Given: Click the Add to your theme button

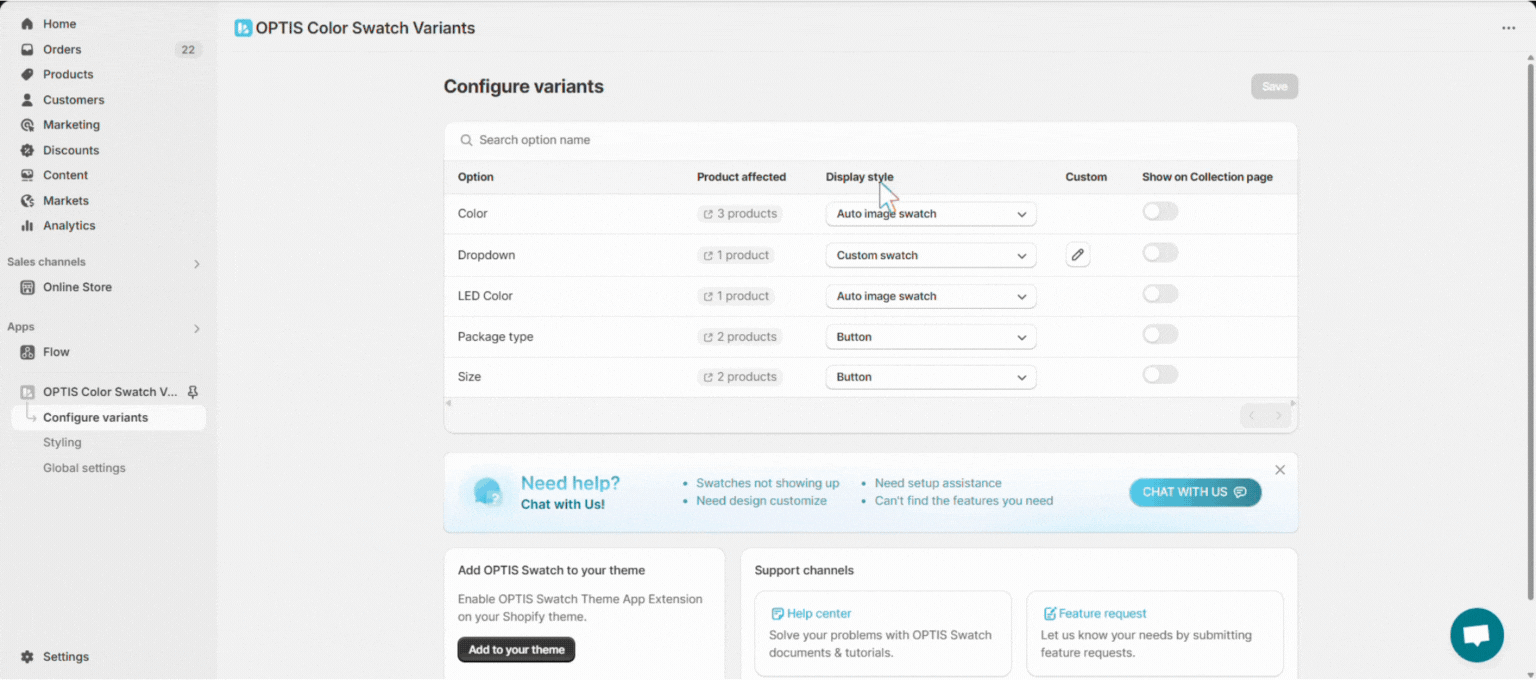Looking at the screenshot, I should pyautogui.click(x=516, y=650).
